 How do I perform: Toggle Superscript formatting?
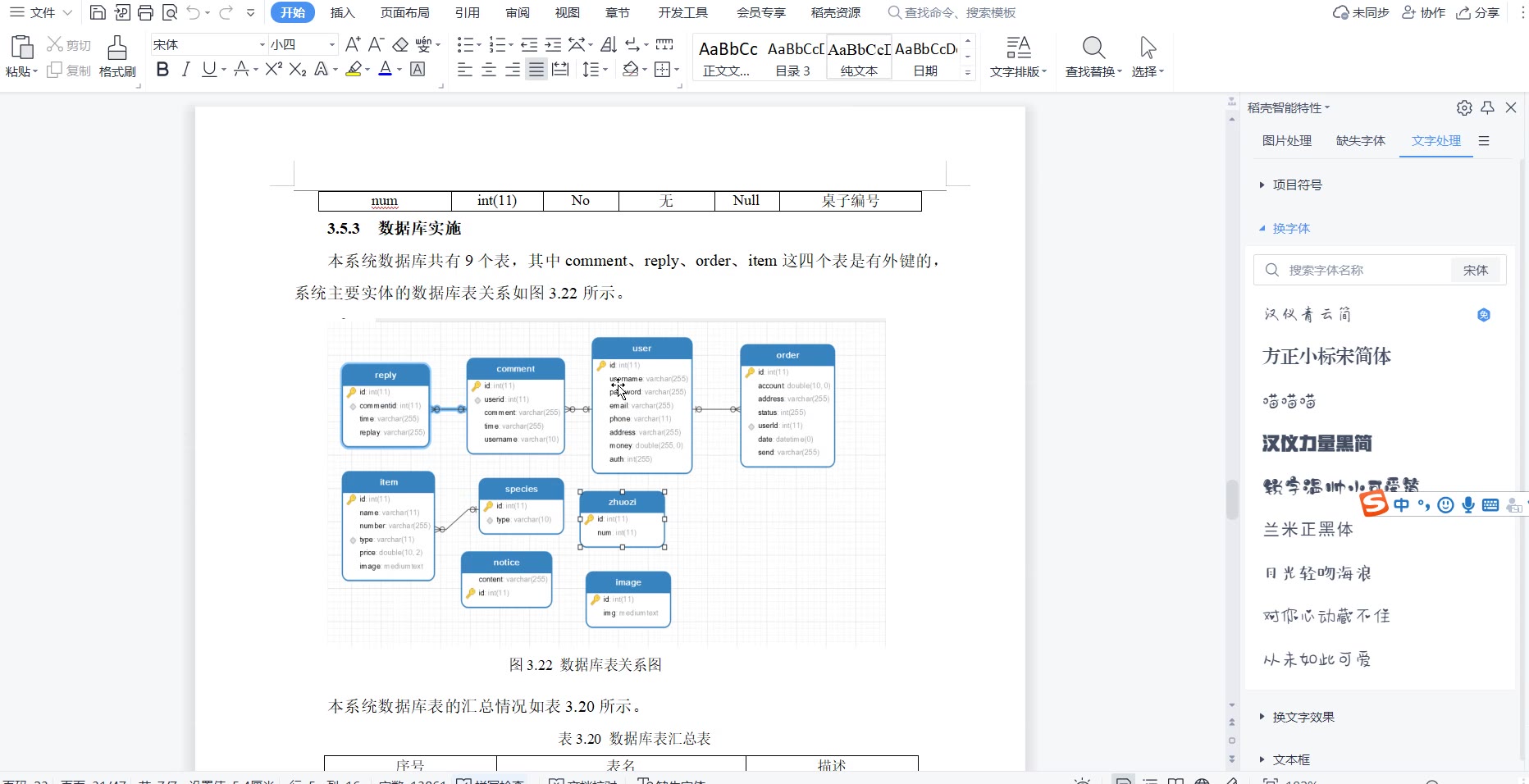click(274, 70)
